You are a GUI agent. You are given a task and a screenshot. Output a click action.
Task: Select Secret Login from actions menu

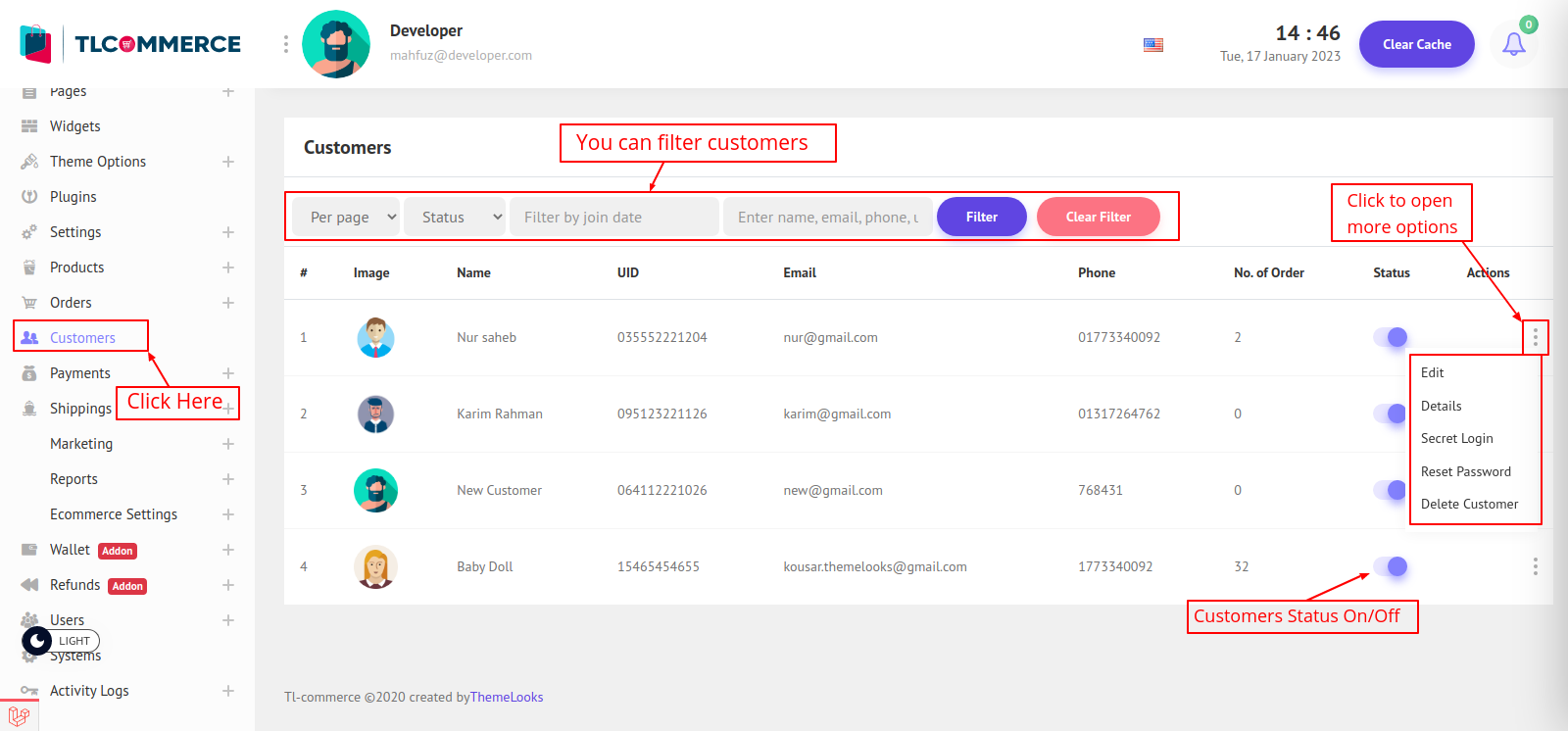coord(1456,438)
